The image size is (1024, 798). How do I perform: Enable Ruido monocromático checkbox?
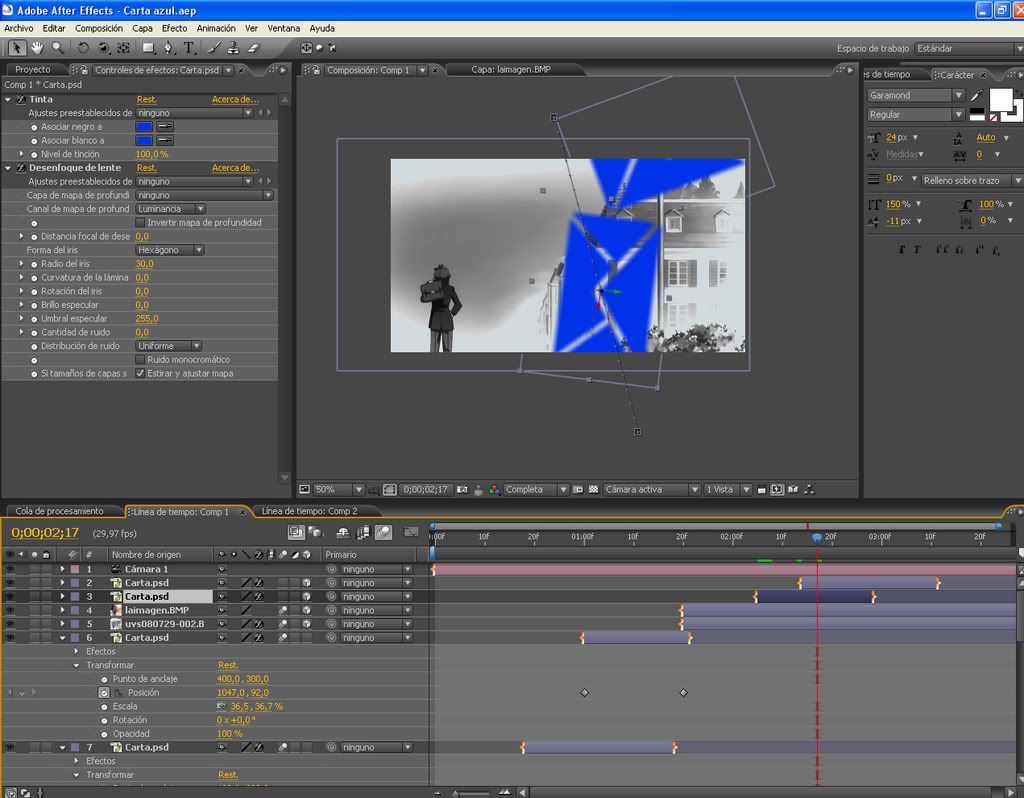(x=140, y=360)
